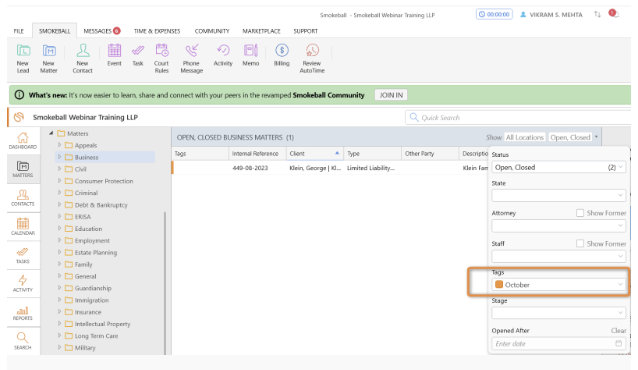Sort by Client column header
This screenshot has height=370, width=638.
click(315, 153)
